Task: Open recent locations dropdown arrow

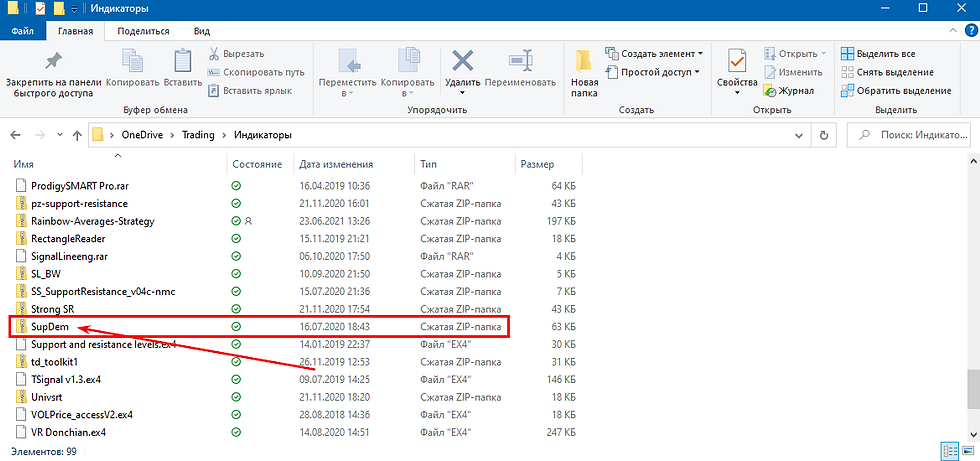Action: (59, 135)
